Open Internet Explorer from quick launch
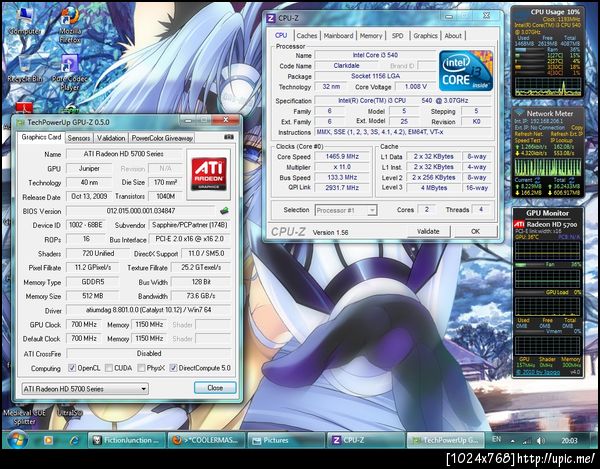Viewport: 600px width, 469px height. pos(75,440)
